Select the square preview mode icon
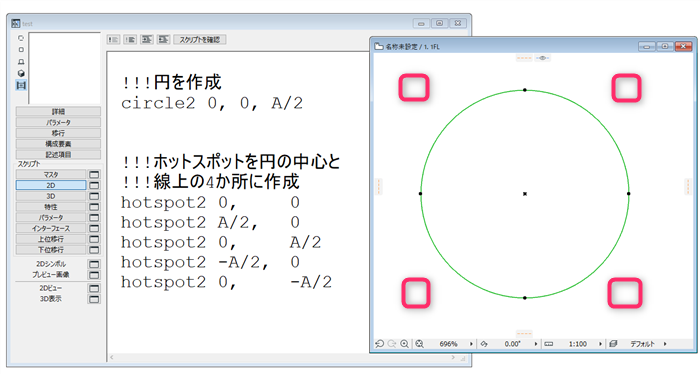The image size is (700, 374). [x=21, y=50]
